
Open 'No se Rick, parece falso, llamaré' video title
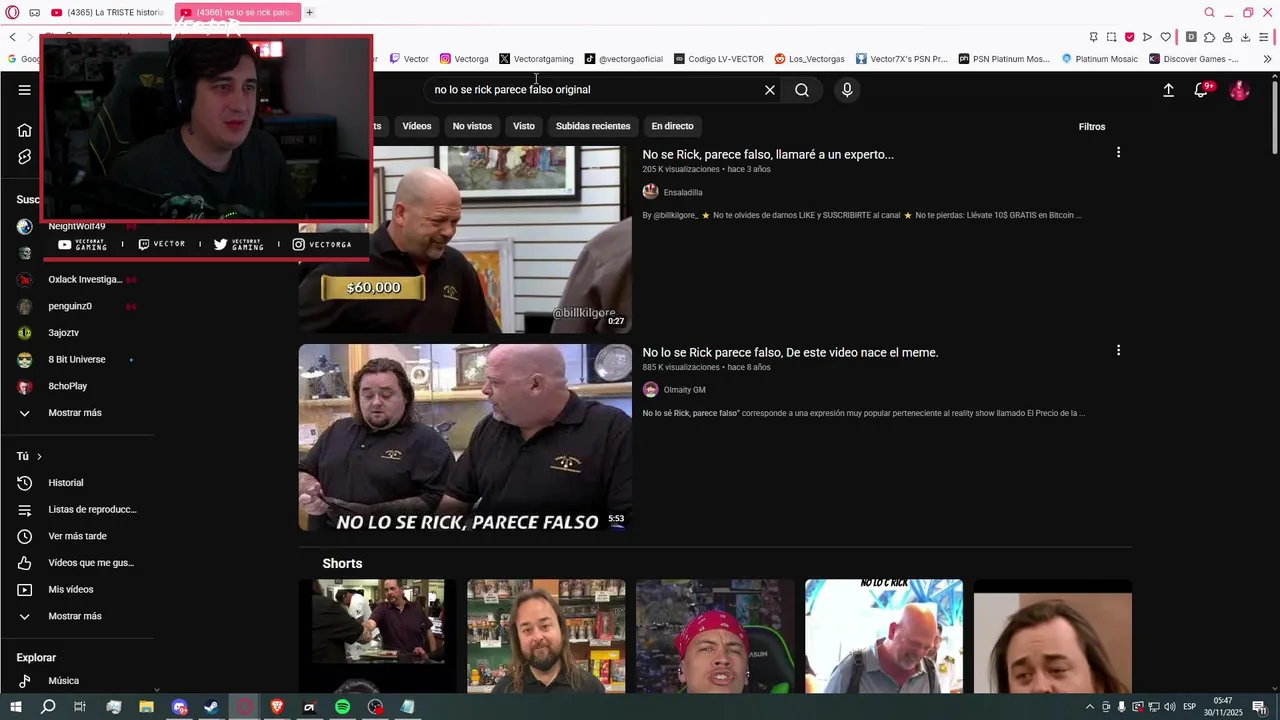coord(768,155)
